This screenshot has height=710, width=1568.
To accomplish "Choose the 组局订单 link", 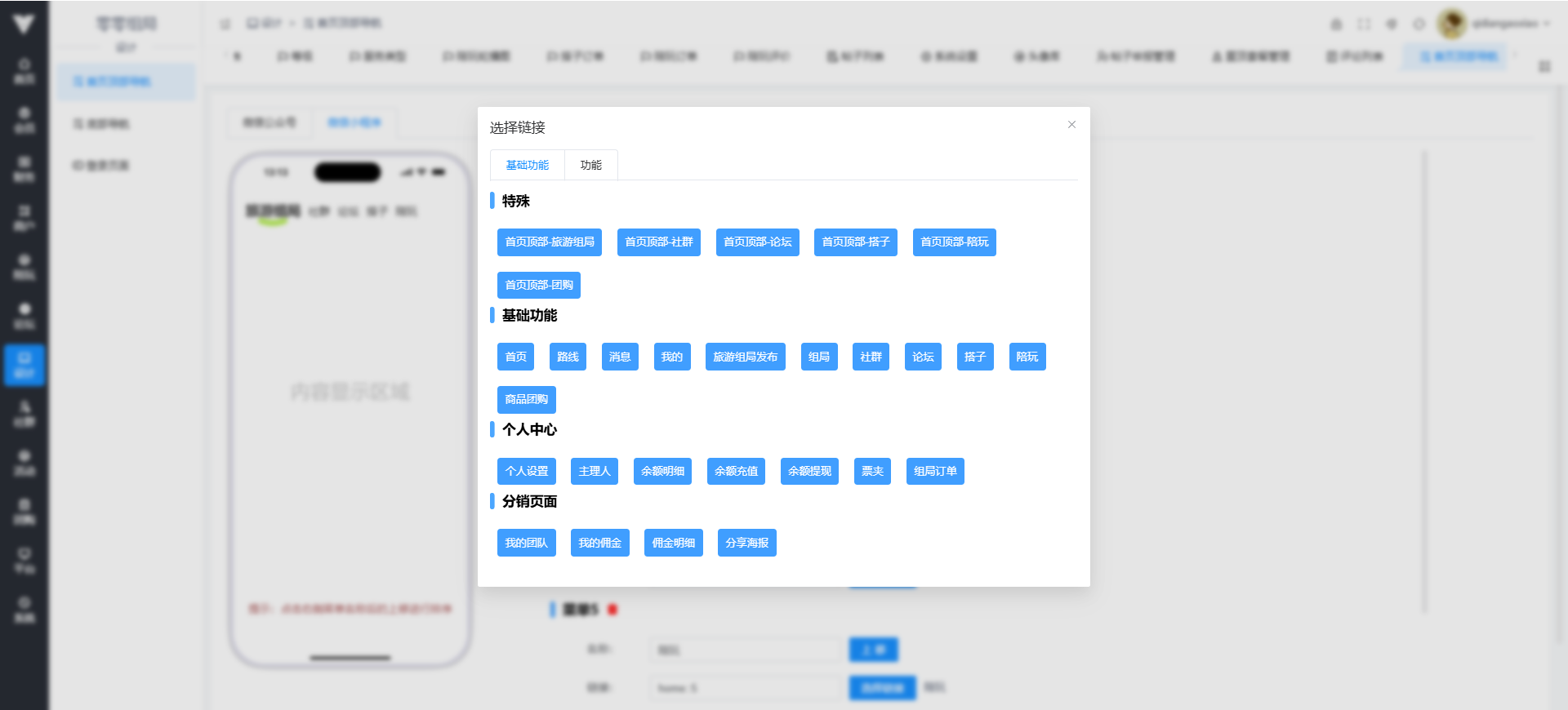I will pyautogui.click(x=935, y=472).
